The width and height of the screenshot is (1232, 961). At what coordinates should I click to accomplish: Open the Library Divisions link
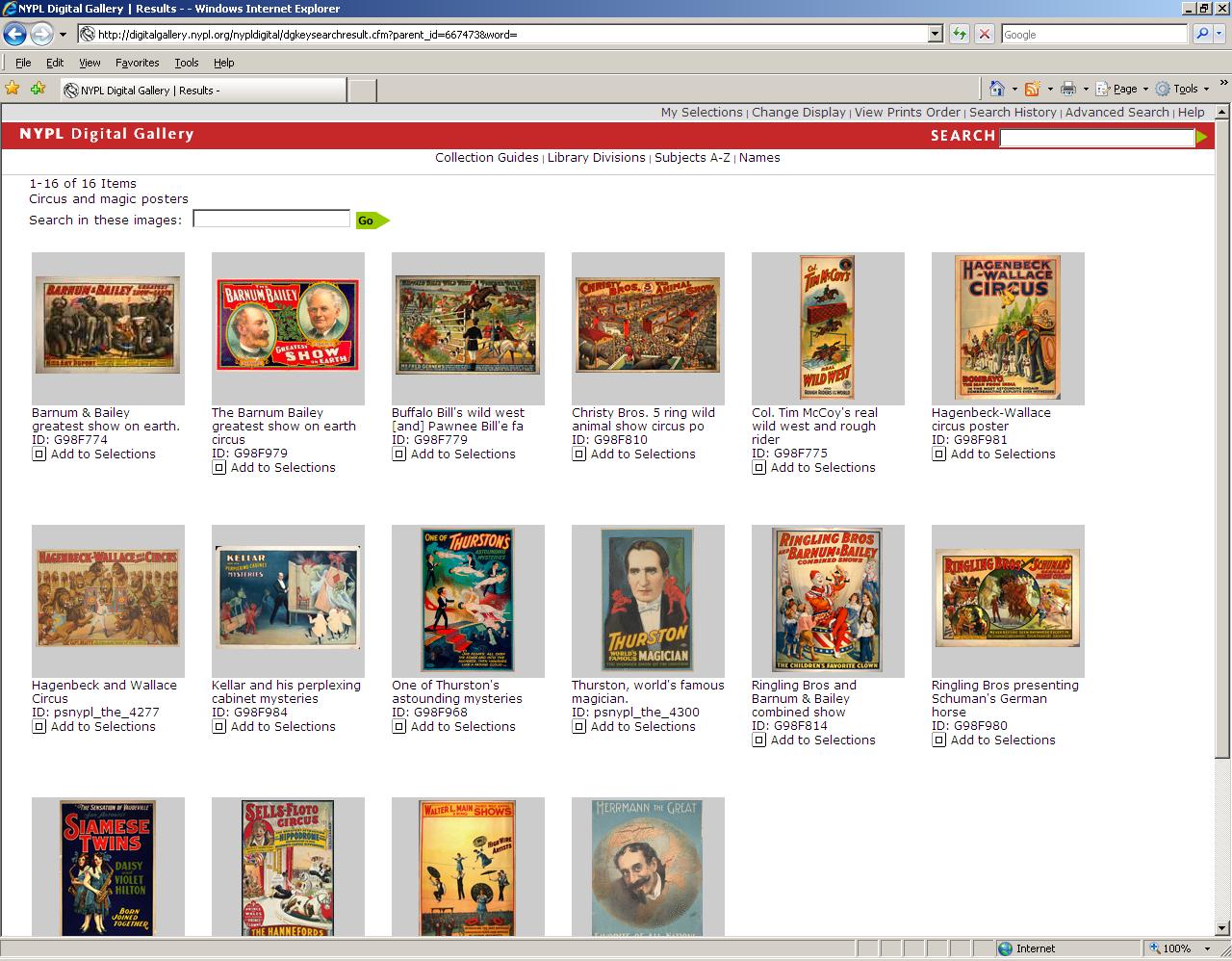(597, 158)
